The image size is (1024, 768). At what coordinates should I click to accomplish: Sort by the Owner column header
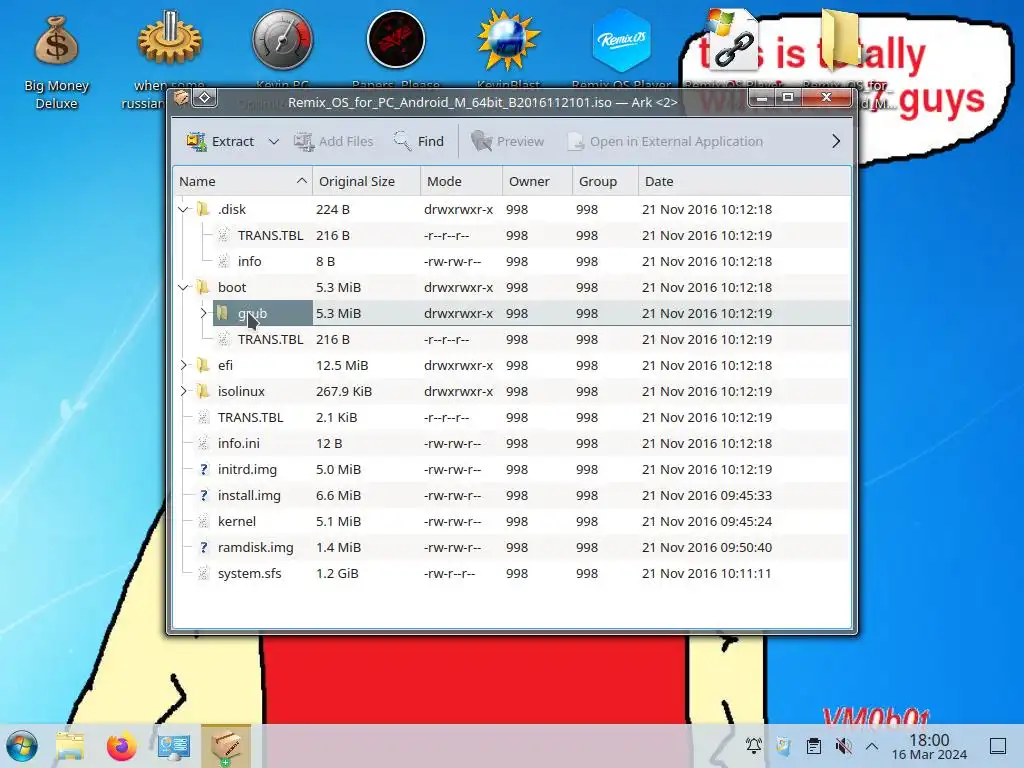click(537, 181)
